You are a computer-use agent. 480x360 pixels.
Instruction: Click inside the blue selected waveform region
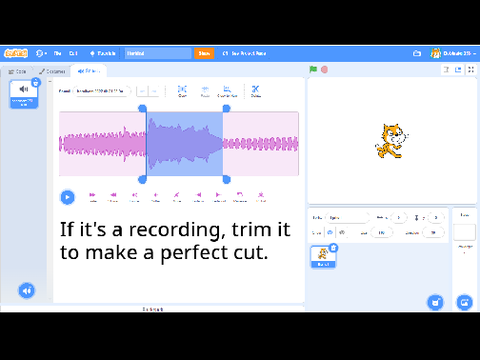pyautogui.click(x=184, y=144)
